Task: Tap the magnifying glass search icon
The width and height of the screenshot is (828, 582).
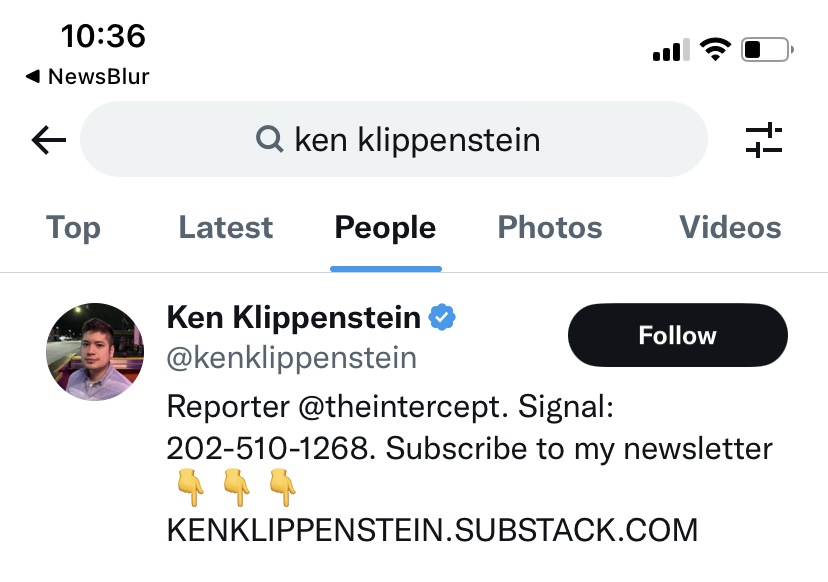Action: coord(269,139)
